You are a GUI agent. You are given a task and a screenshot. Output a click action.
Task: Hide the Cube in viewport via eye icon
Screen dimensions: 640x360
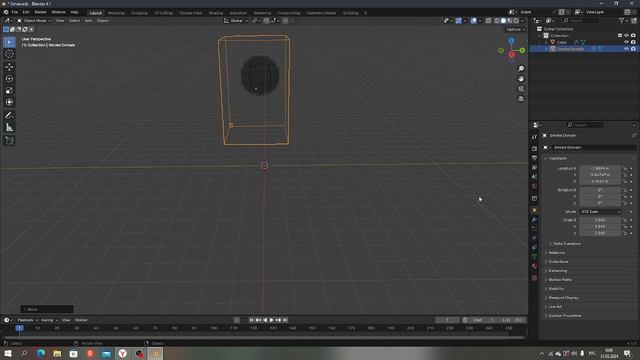(x=626, y=42)
